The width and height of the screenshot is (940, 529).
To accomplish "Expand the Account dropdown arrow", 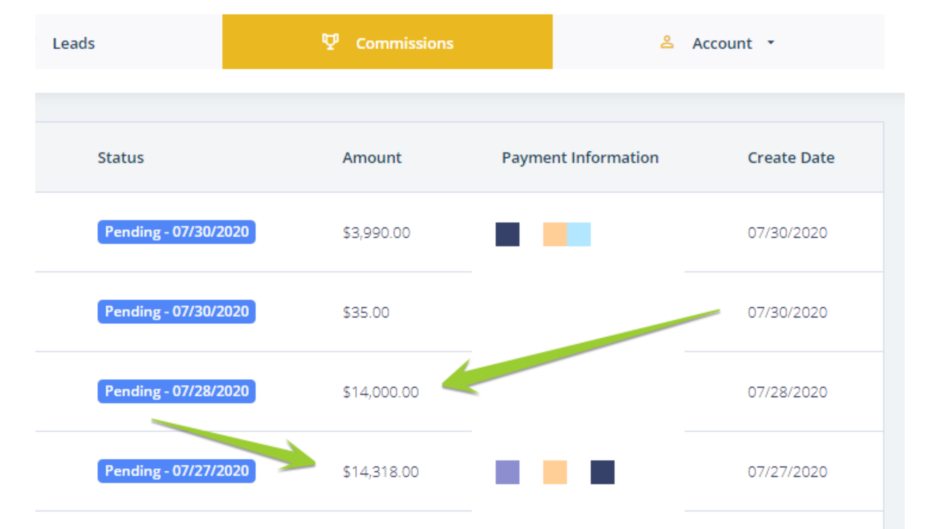I will pos(771,43).
